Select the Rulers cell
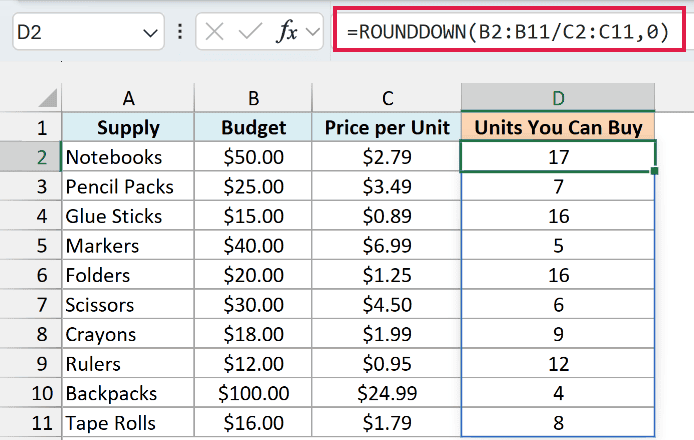The width and height of the screenshot is (694, 440). (128, 363)
